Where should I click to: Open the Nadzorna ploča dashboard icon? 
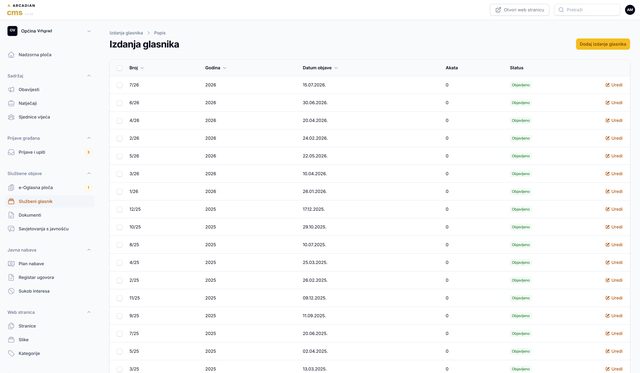[11, 55]
